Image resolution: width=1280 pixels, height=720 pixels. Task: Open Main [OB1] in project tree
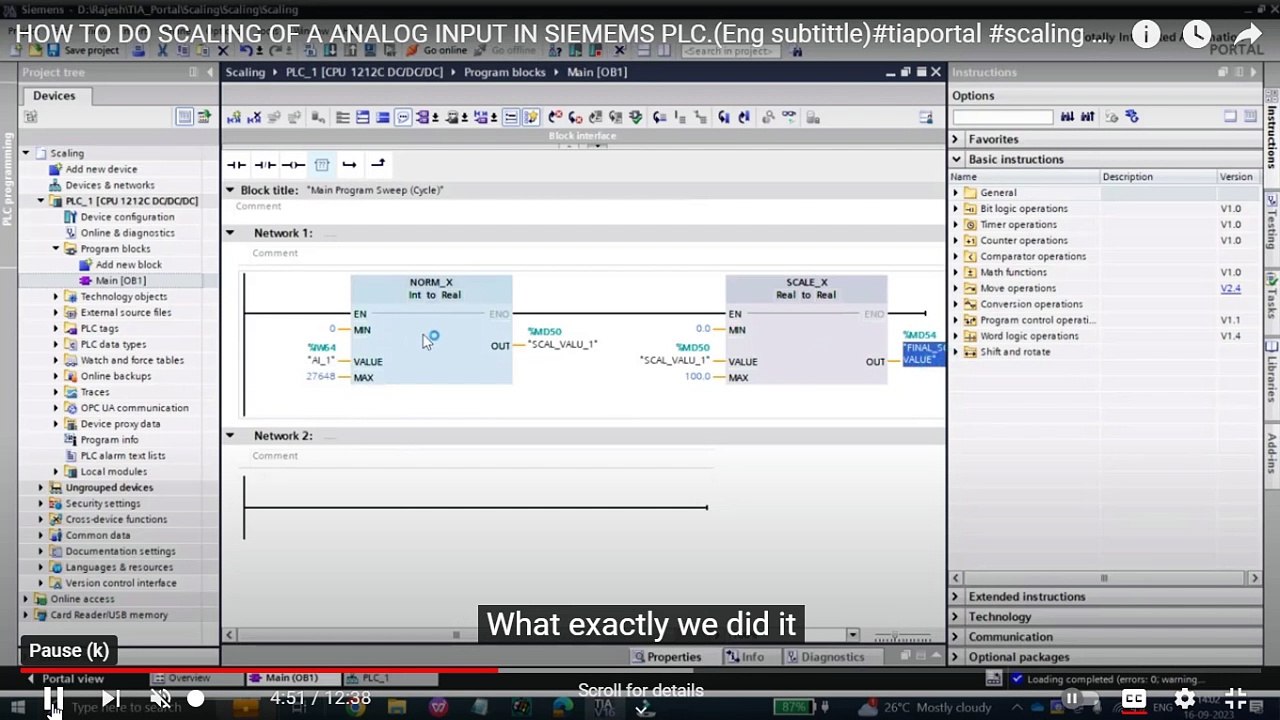tap(120, 281)
